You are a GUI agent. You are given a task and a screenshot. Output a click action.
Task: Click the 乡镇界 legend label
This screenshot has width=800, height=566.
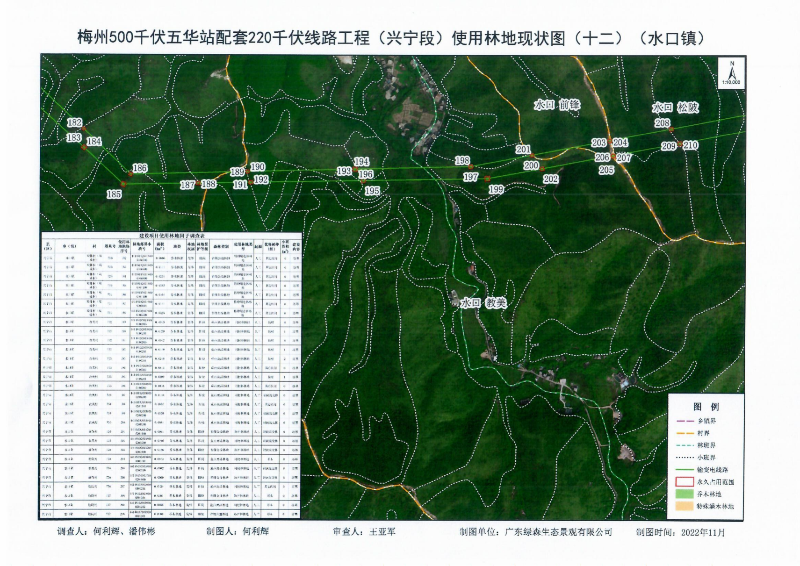point(707,422)
